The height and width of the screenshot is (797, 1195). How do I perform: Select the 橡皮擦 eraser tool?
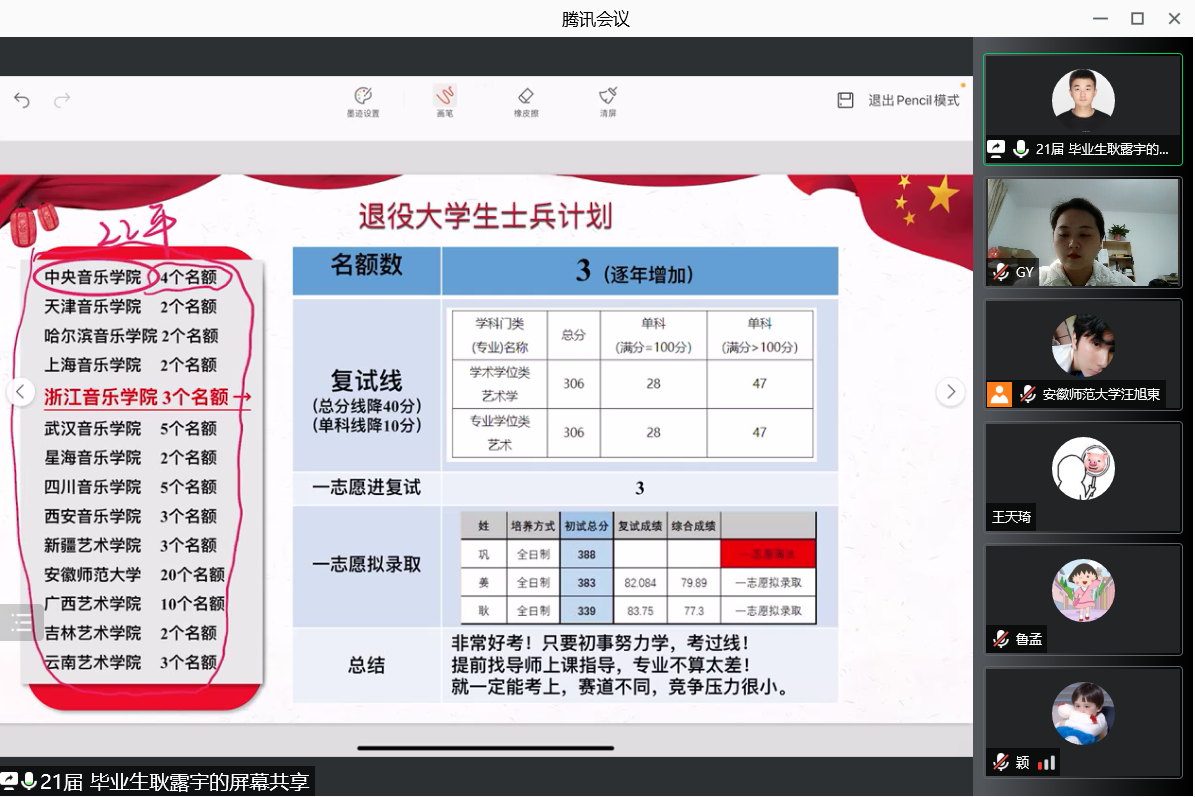(x=526, y=100)
